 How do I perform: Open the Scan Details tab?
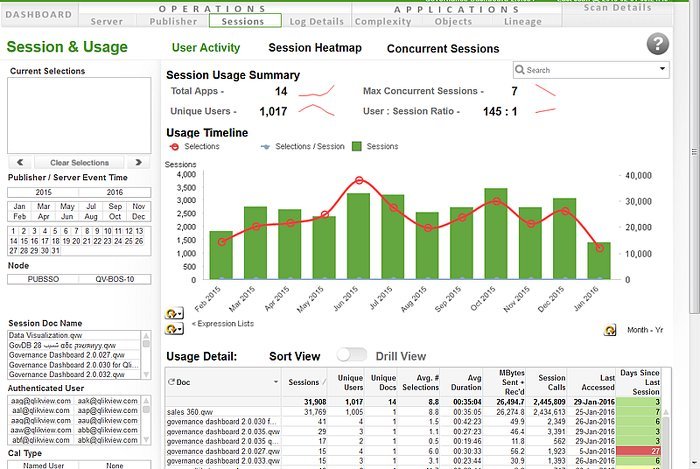click(617, 8)
